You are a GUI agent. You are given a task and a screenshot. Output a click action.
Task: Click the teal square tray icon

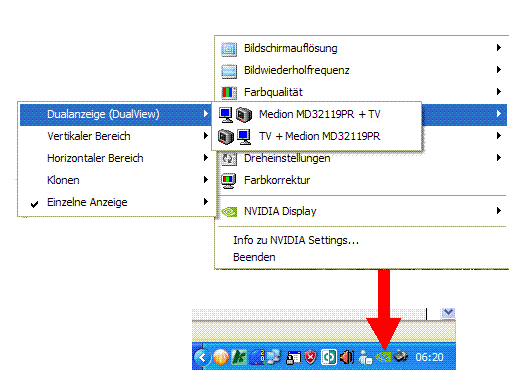click(329, 357)
